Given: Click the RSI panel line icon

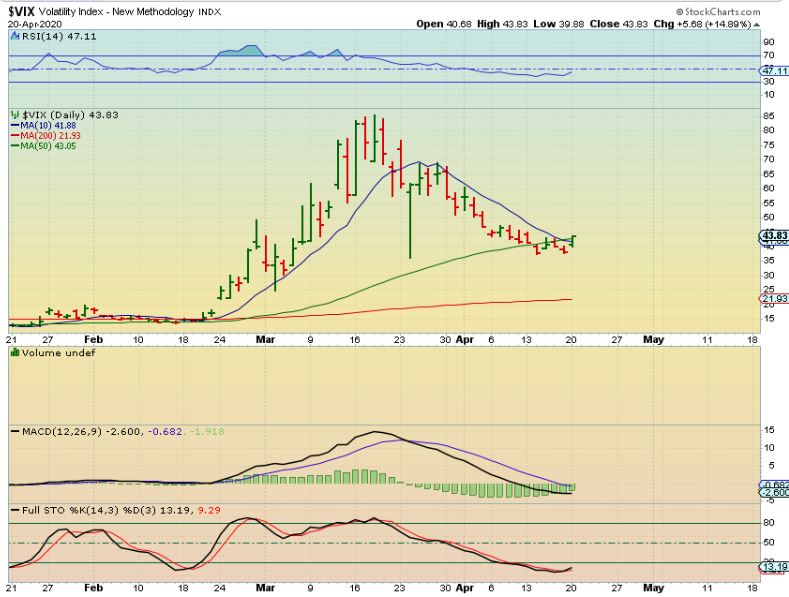Looking at the screenshot, I should [15, 36].
